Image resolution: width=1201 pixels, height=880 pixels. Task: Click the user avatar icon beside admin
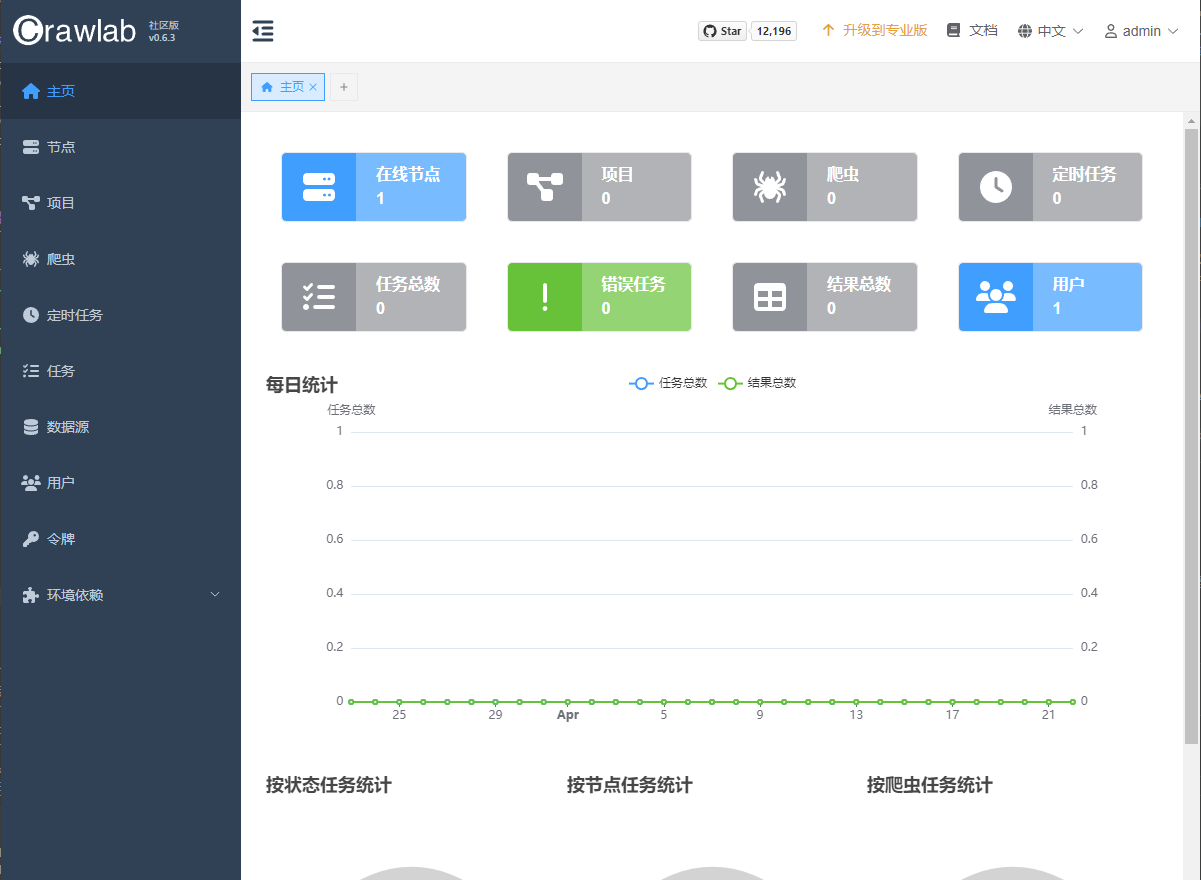tap(1111, 31)
